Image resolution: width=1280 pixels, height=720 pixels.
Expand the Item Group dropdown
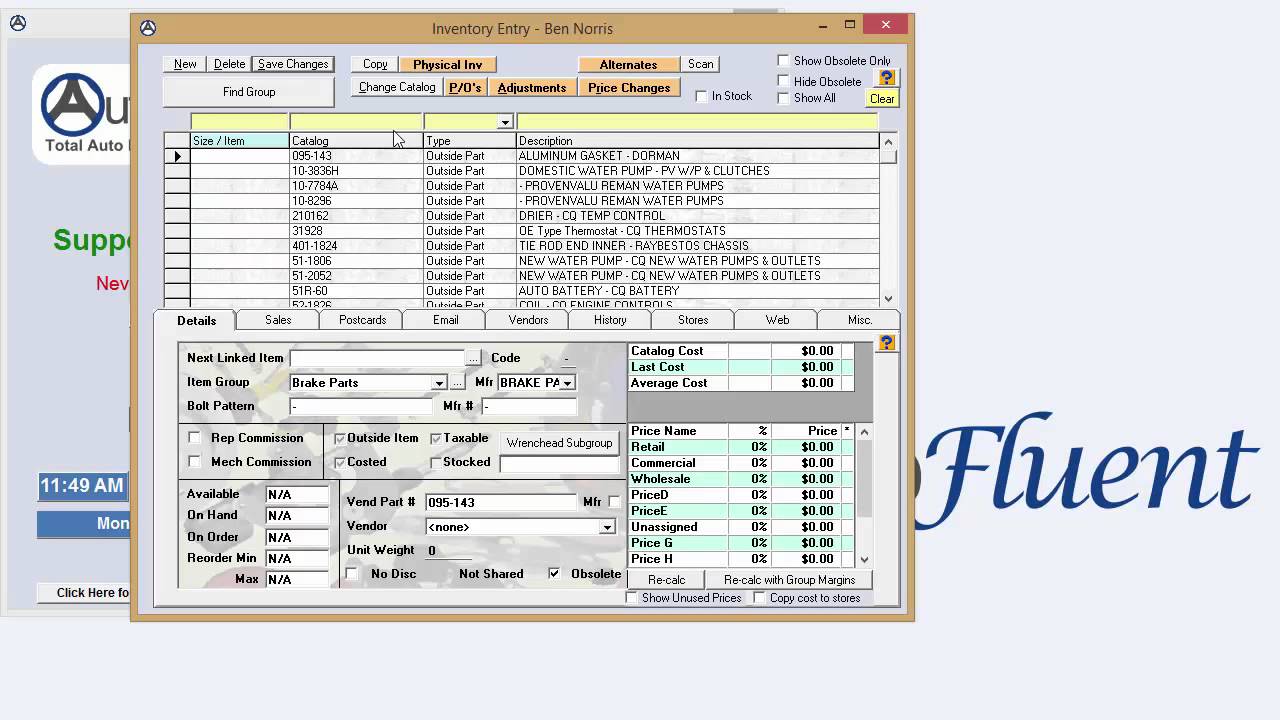point(438,383)
